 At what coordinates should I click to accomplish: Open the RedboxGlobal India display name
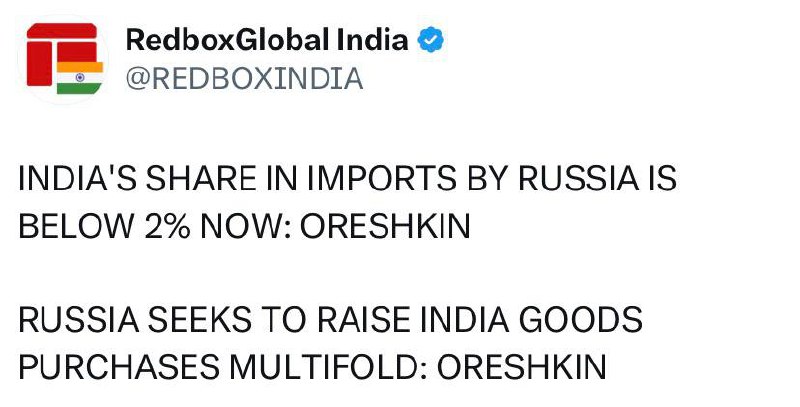267,41
